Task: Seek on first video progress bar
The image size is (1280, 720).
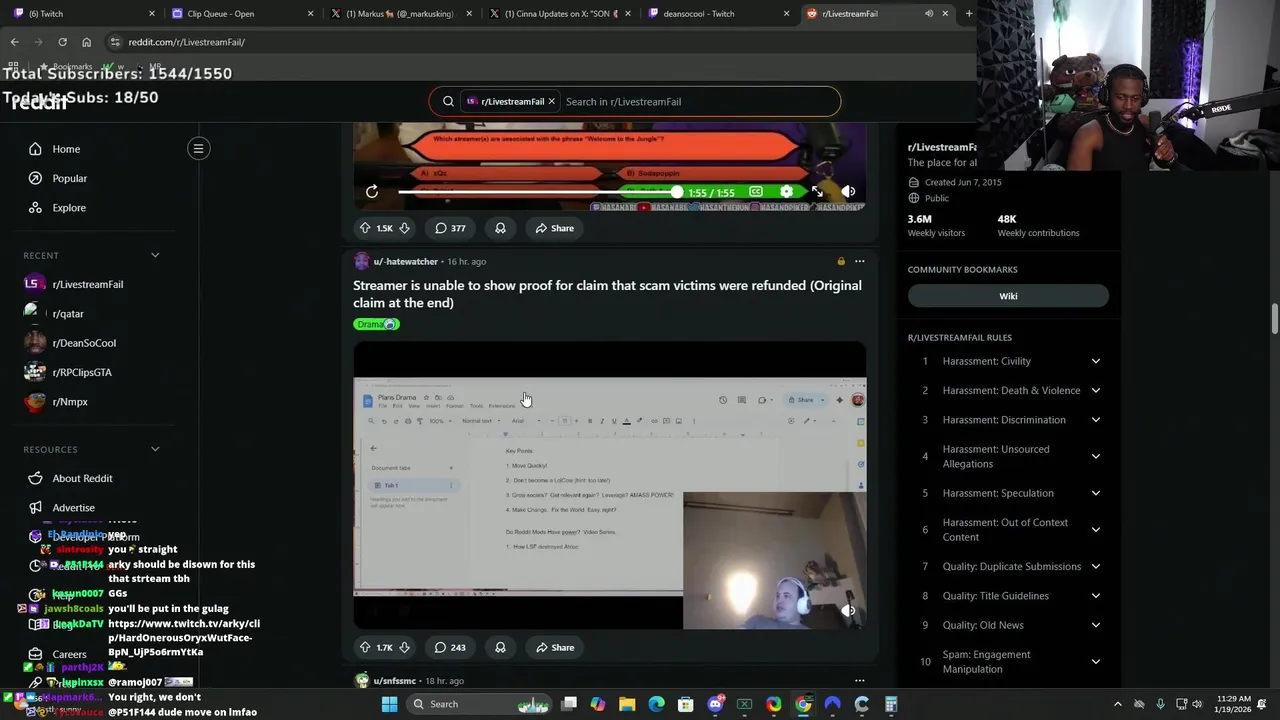Action: click(x=538, y=192)
